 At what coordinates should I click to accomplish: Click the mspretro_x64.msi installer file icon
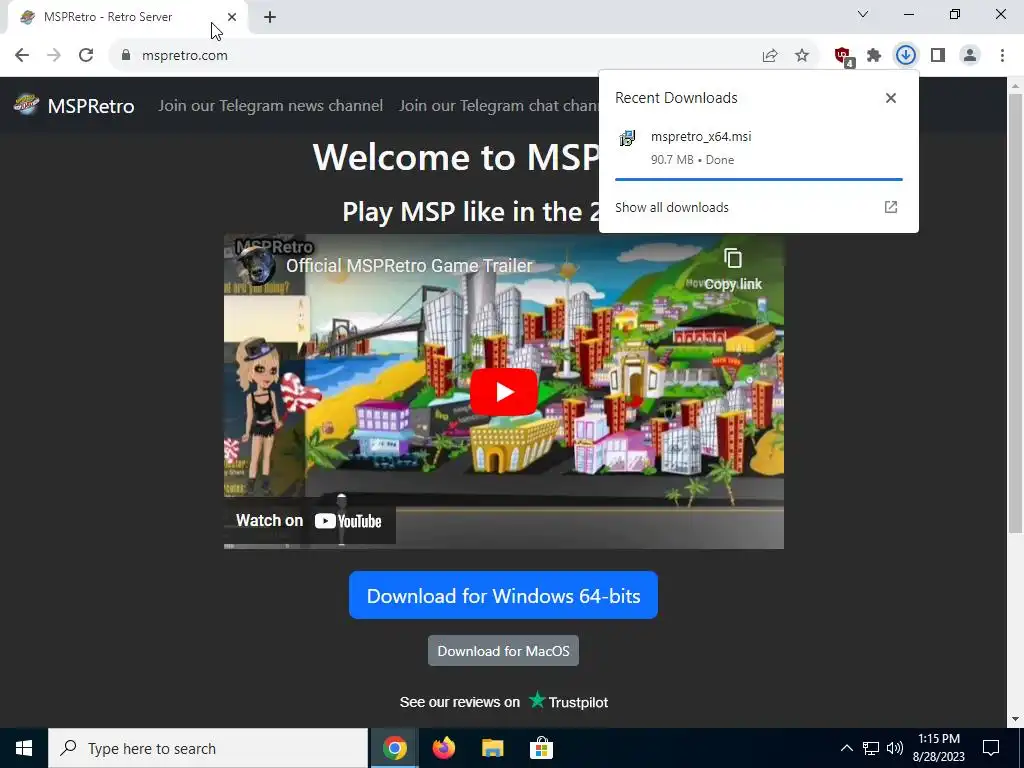[627, 138]
